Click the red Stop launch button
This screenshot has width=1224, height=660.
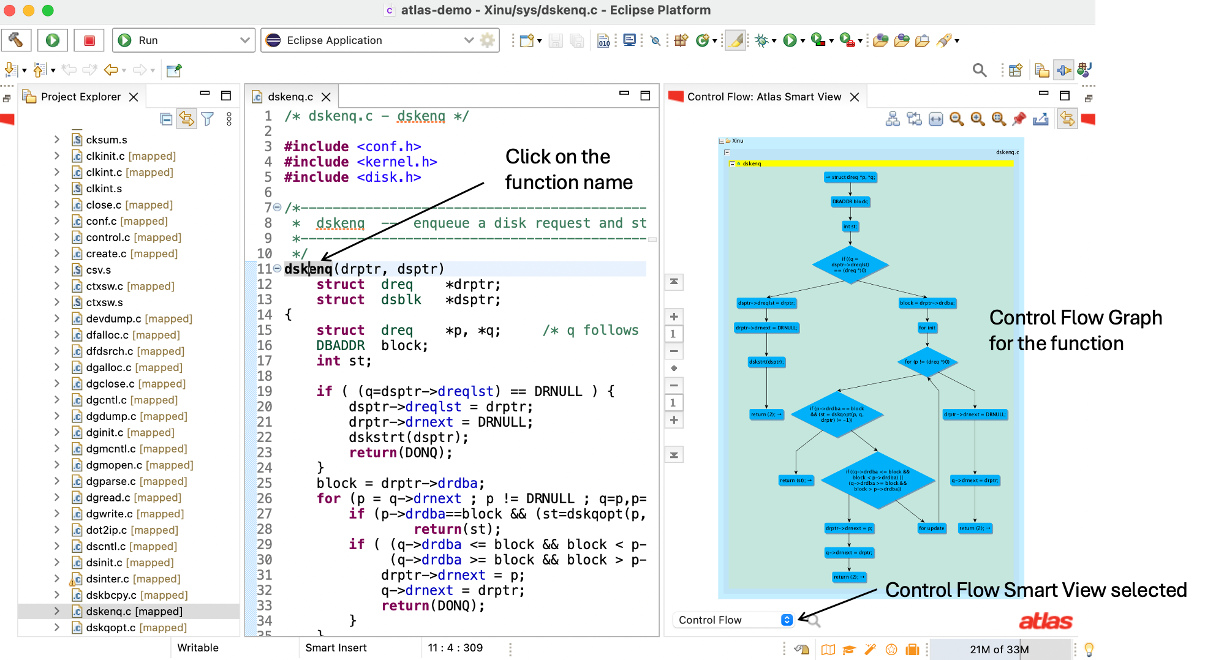(90, 40)
